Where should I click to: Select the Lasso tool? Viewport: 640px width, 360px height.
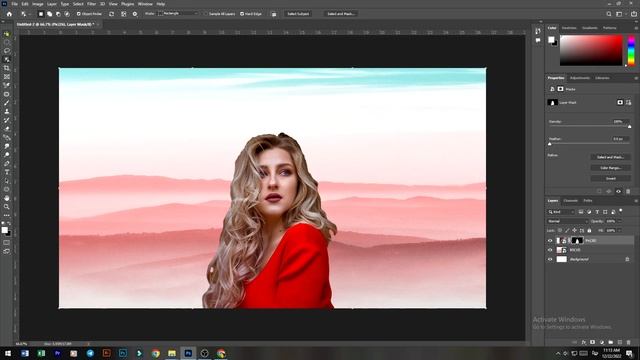pos(7,51)
